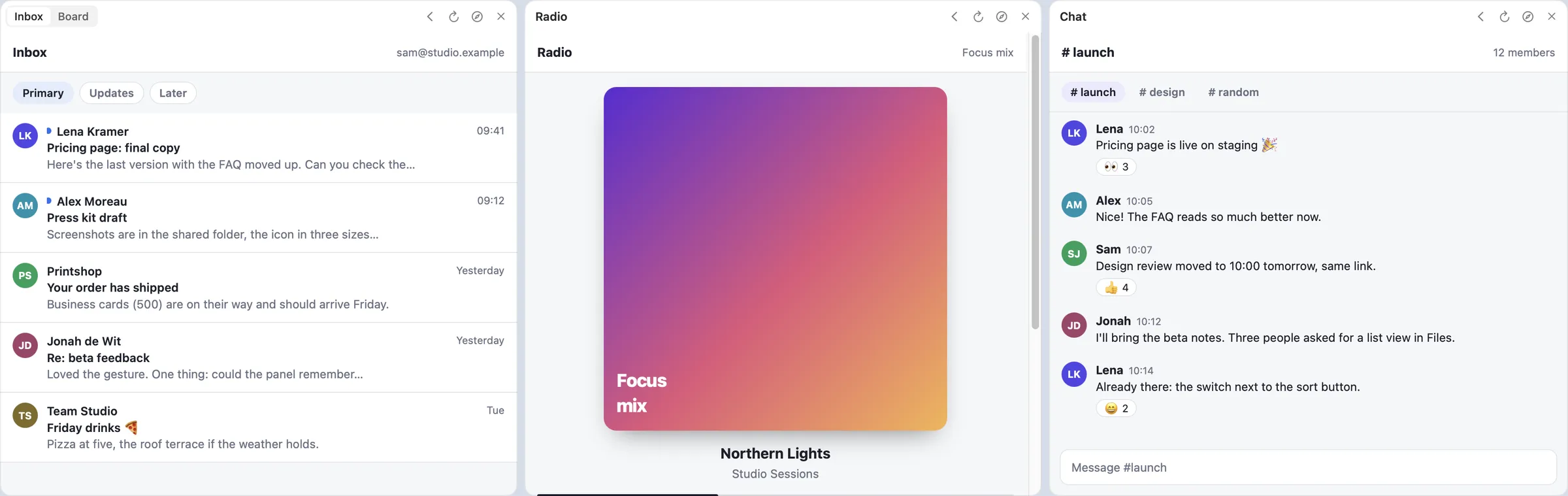Open the "Re: beta feedback" email

[259, 357]
